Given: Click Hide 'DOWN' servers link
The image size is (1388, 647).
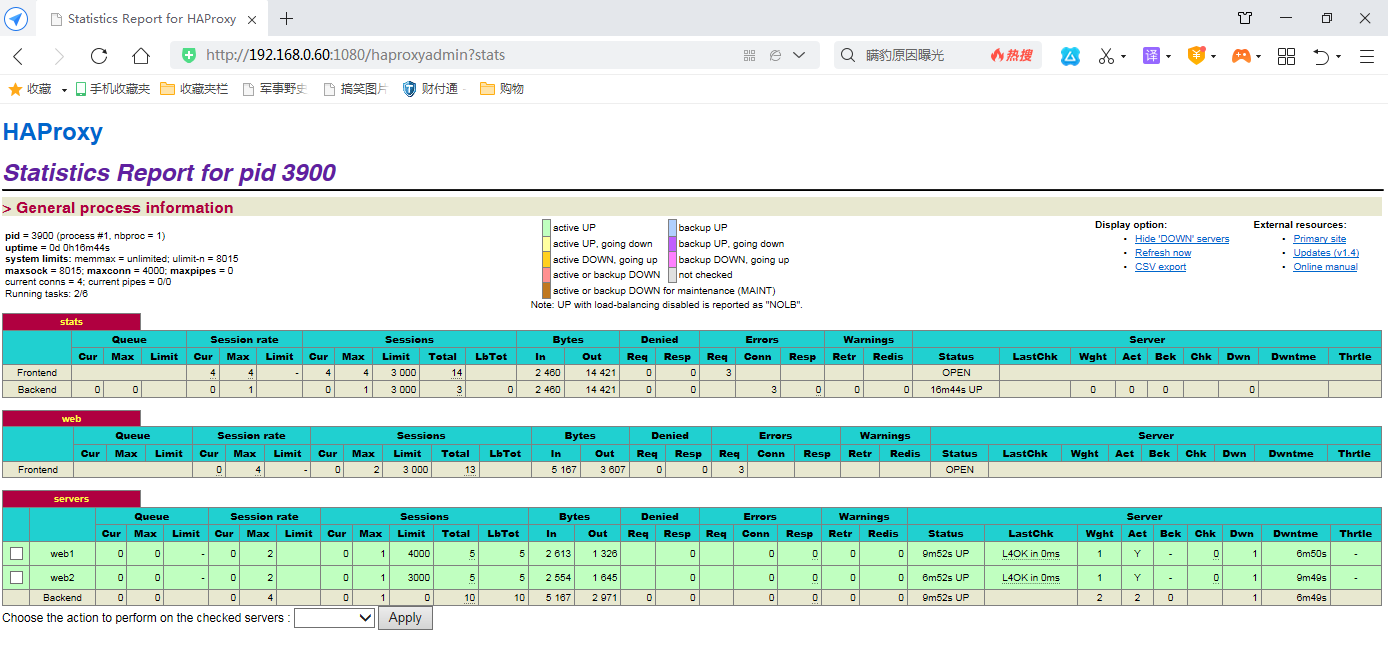Looking at the screenshot, I should tap(1182, 239).
